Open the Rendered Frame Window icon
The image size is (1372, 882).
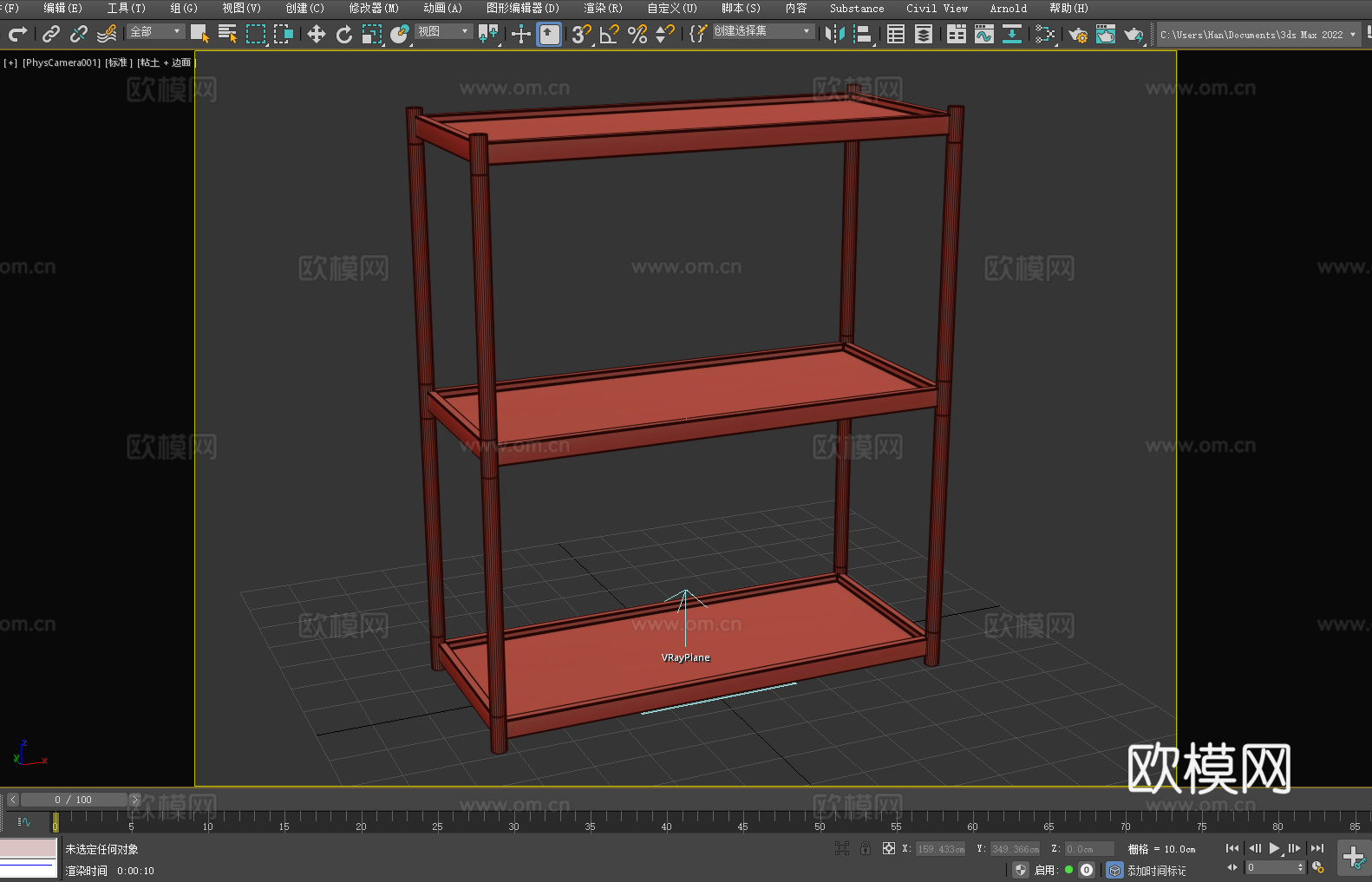(x=1106, y=34)
